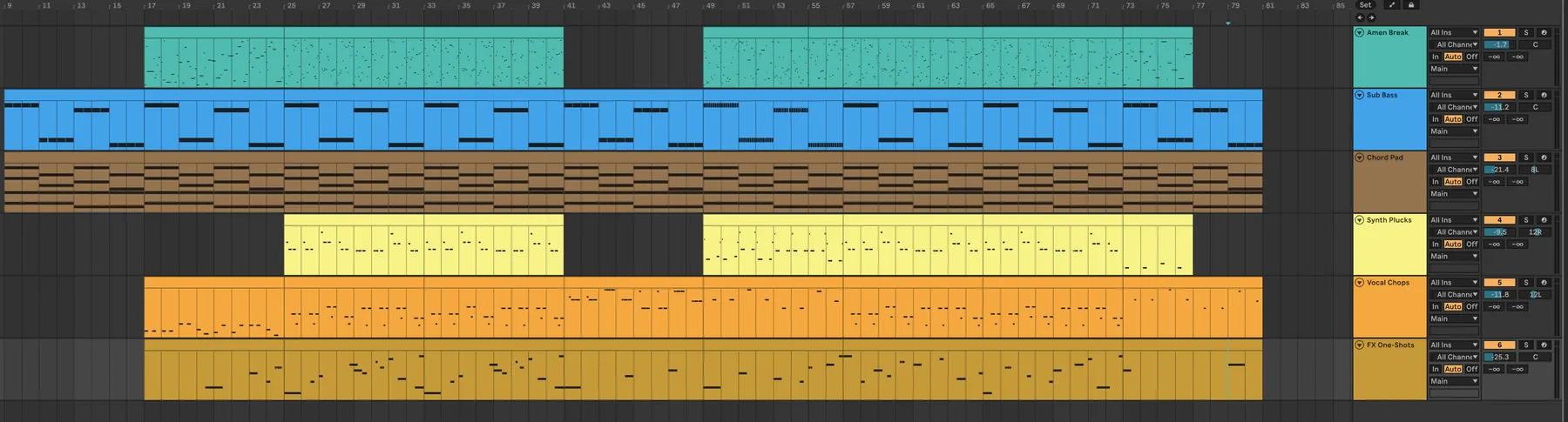Fold the Amen Break track
Viewport: 1568px width, 422px height.
pos(1359,32)
